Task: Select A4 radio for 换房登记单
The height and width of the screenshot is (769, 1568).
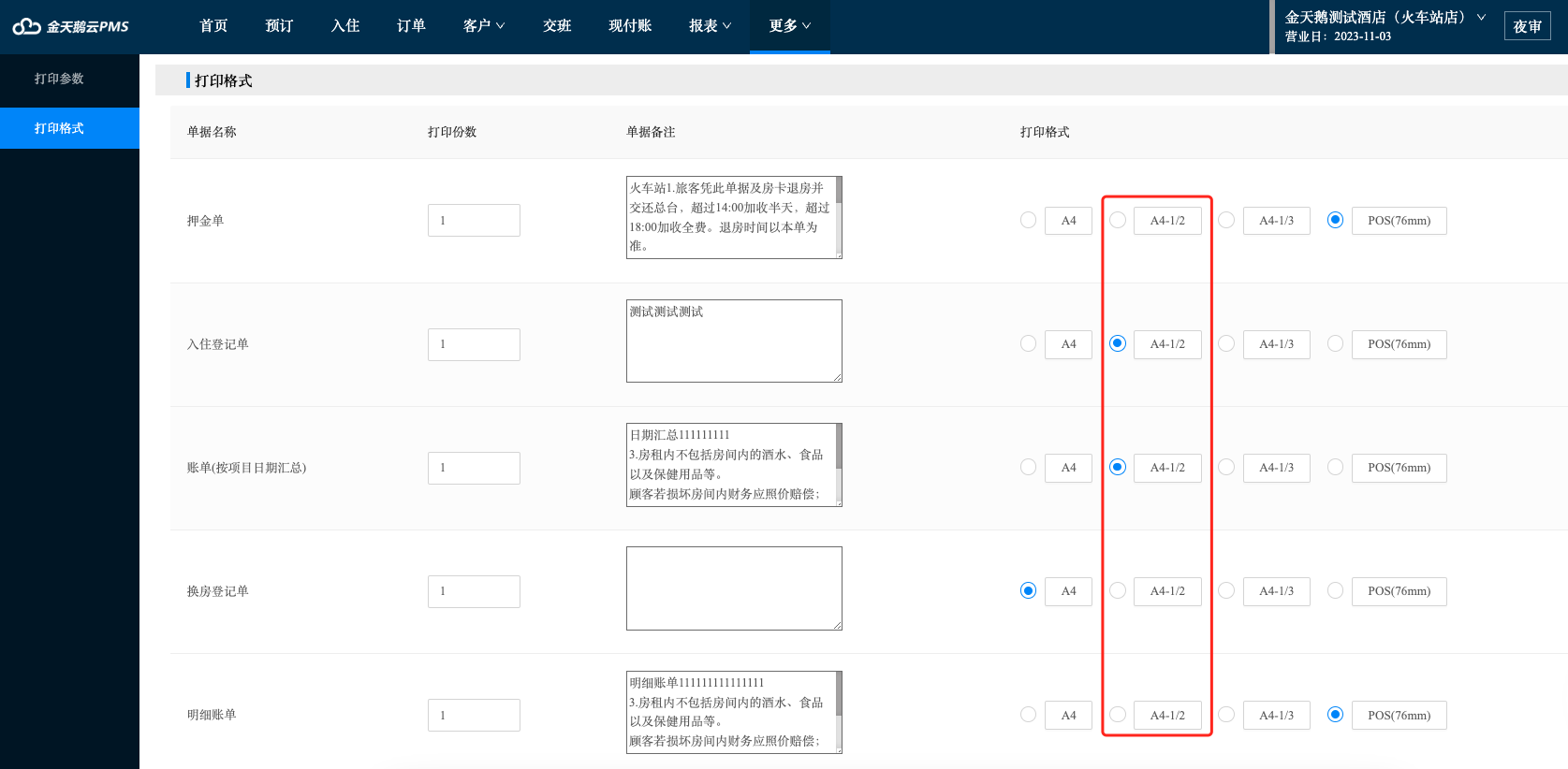Action: (1028, 590)
